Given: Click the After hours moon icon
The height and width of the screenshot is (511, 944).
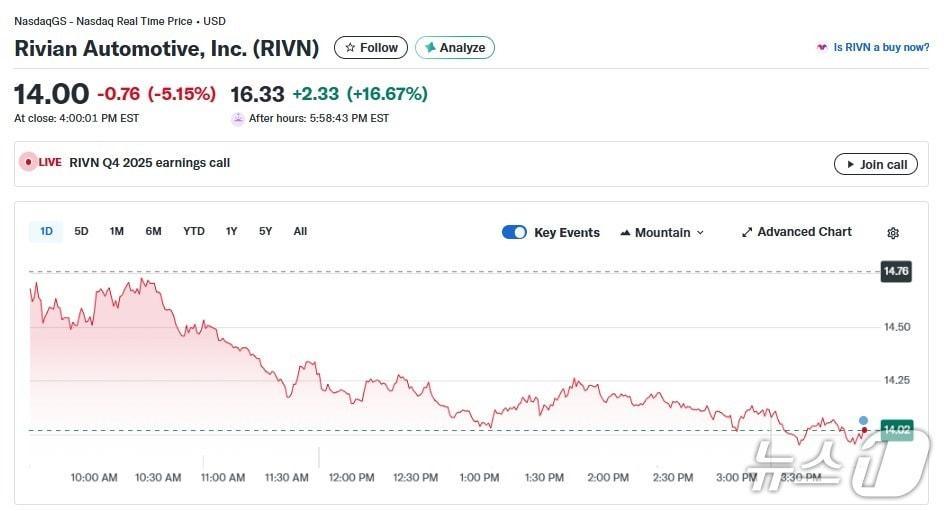Looking at the screenshot, I should [x=238, y=118].
